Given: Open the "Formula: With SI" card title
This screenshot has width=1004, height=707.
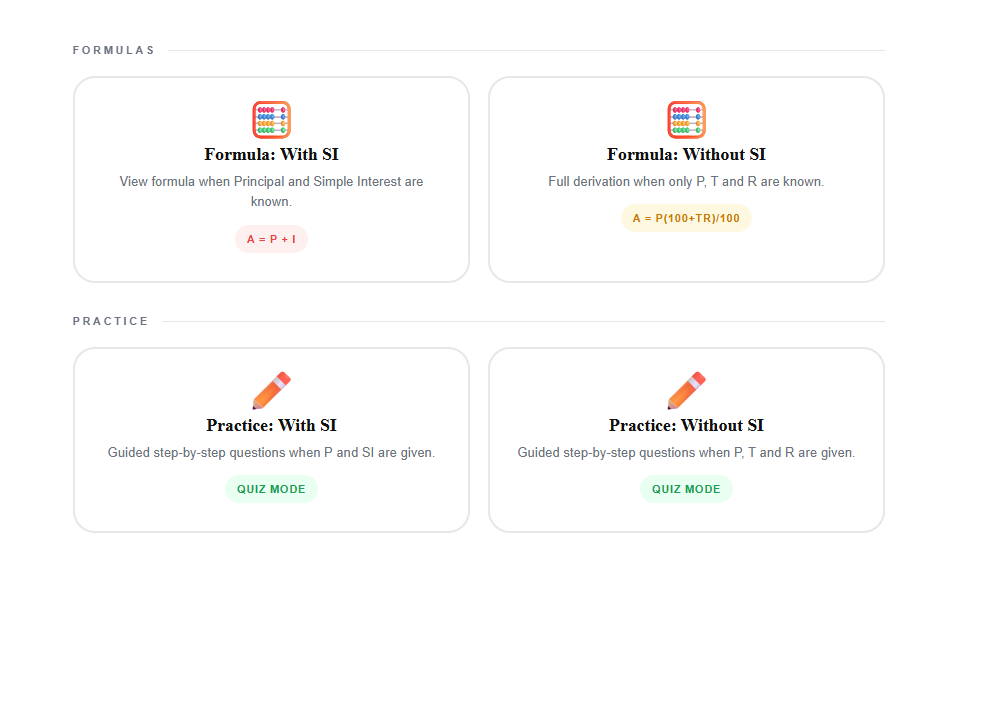Looking at the screenshot, I should point(271,154).
